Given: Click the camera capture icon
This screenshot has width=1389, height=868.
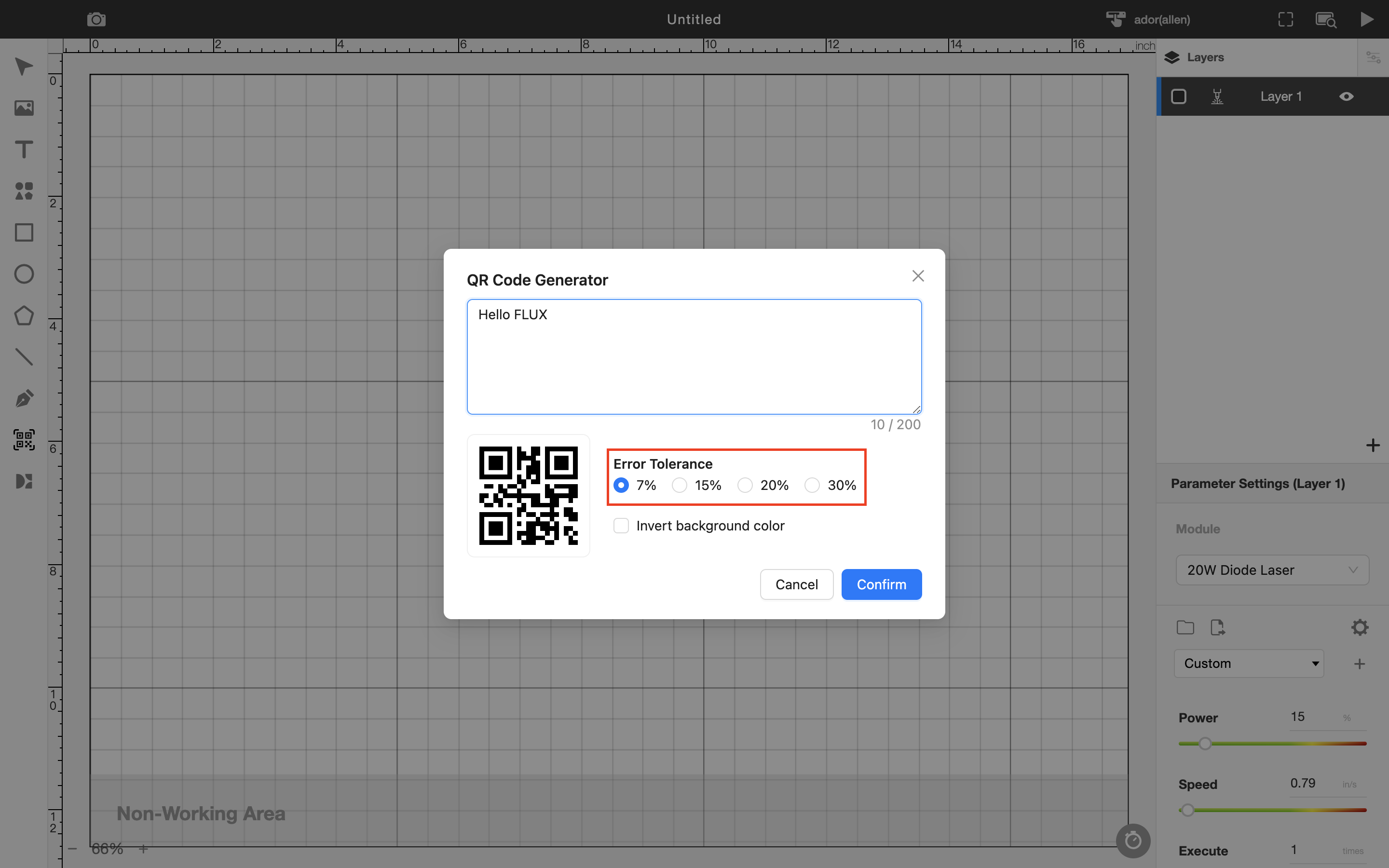Looking at the screenshot, I should pyautogui.click(x=96, y=18).
